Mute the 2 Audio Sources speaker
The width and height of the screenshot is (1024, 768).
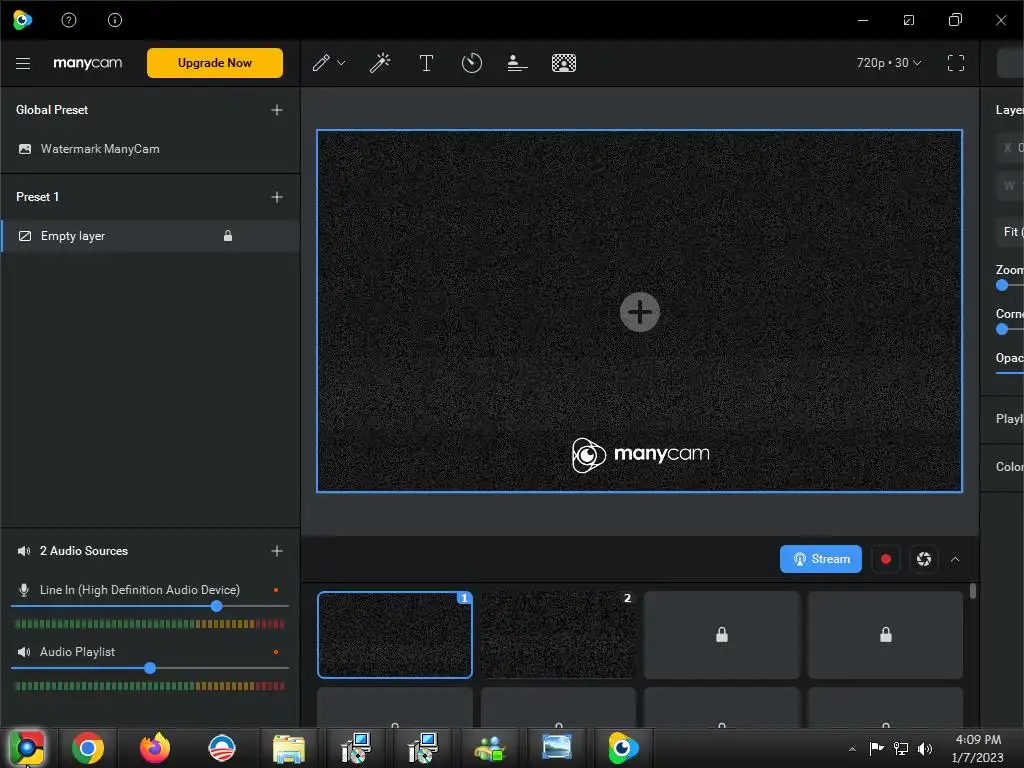pos(24,551)
